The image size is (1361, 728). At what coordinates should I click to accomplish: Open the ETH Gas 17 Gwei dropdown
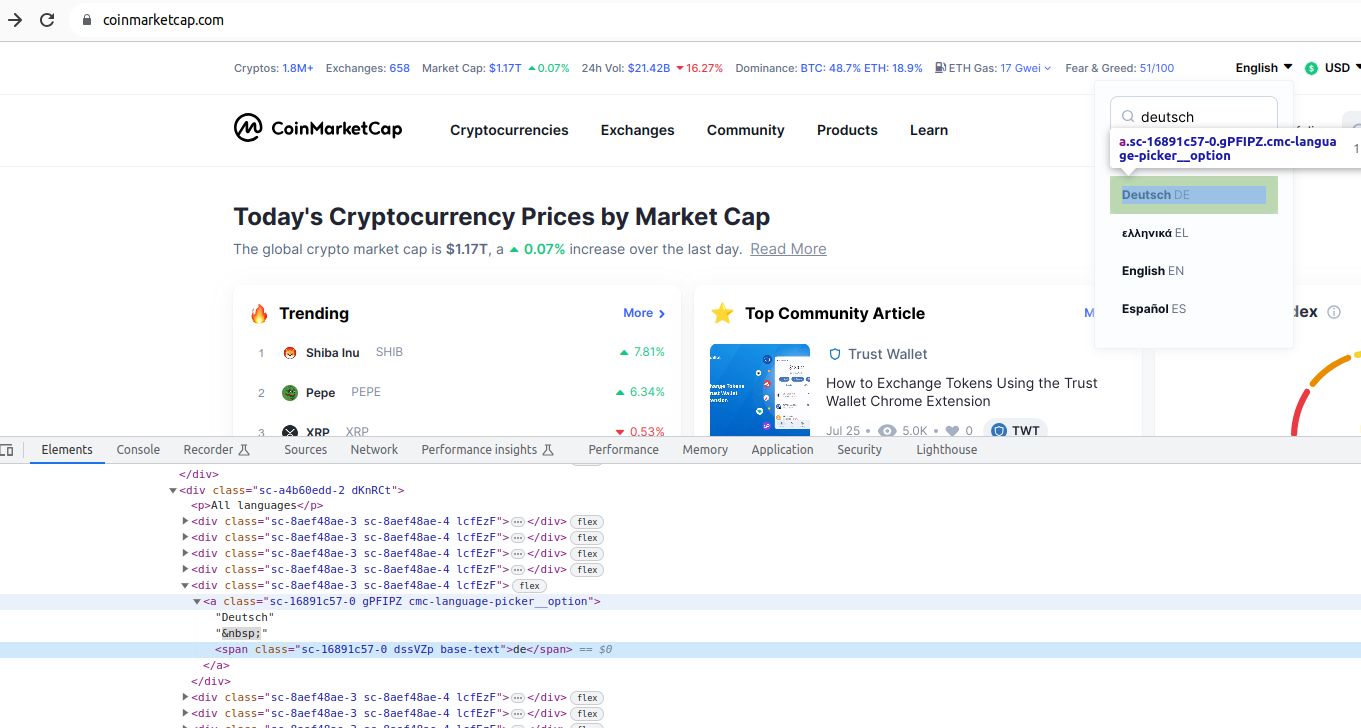pos(1032,68)
